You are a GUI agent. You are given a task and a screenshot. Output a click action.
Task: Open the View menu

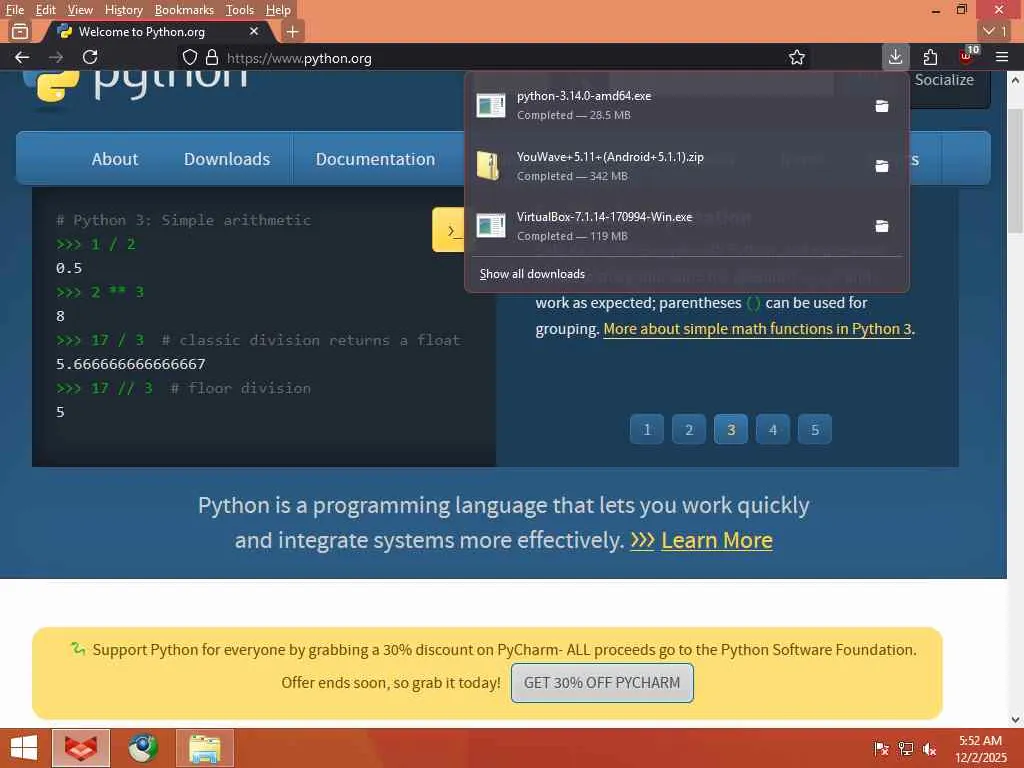pyautogui.click(x=80, y=10)
